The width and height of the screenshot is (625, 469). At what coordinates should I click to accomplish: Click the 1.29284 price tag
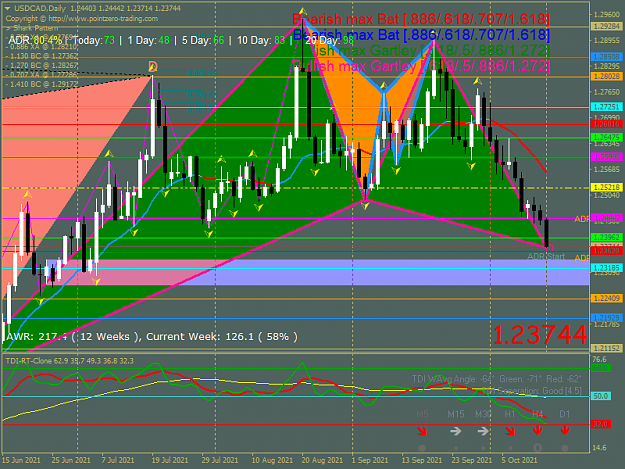[606, 27]
